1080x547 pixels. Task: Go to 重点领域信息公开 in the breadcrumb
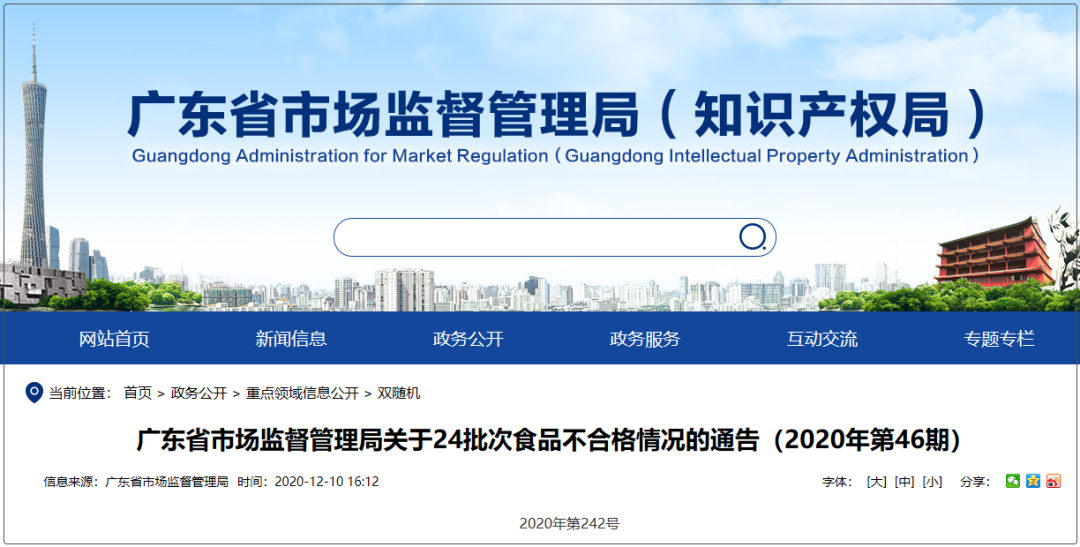click(x=302, y=393)
